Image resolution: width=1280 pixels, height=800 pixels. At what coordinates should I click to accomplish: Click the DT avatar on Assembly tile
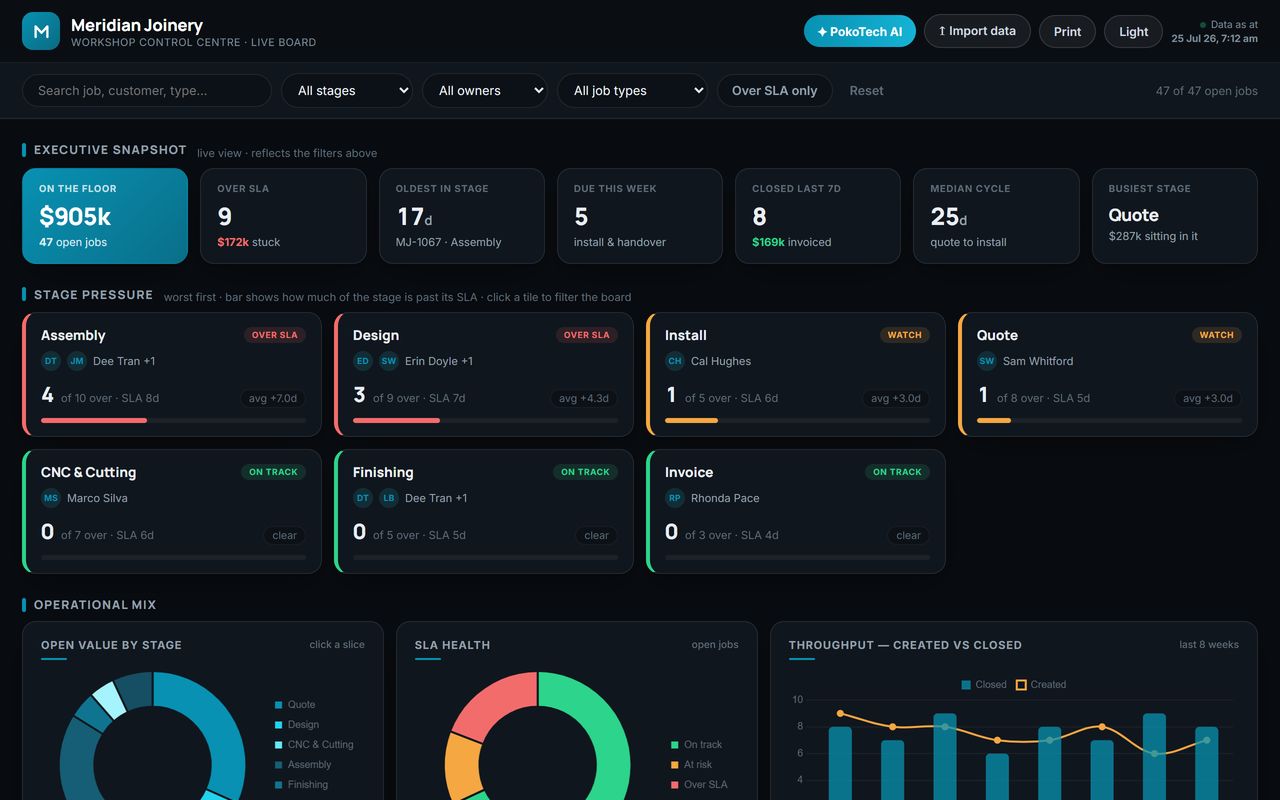tap(51, 361)
